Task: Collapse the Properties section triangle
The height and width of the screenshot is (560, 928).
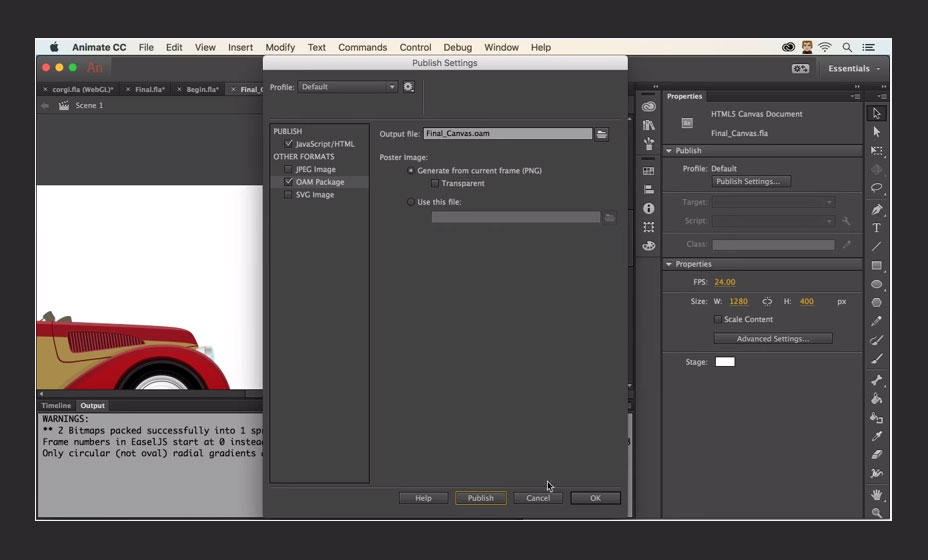Action: (x=669, y=264)
